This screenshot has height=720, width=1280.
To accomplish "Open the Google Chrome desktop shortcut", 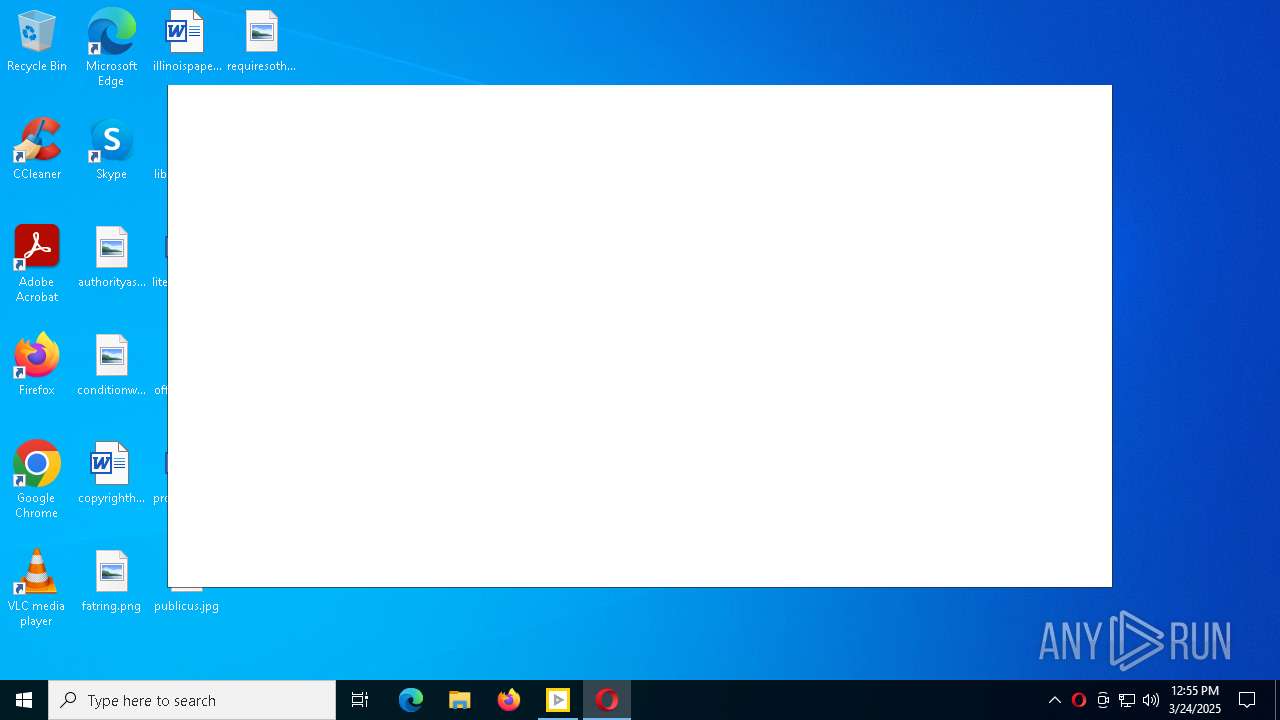I will click(x=37, y=480).
